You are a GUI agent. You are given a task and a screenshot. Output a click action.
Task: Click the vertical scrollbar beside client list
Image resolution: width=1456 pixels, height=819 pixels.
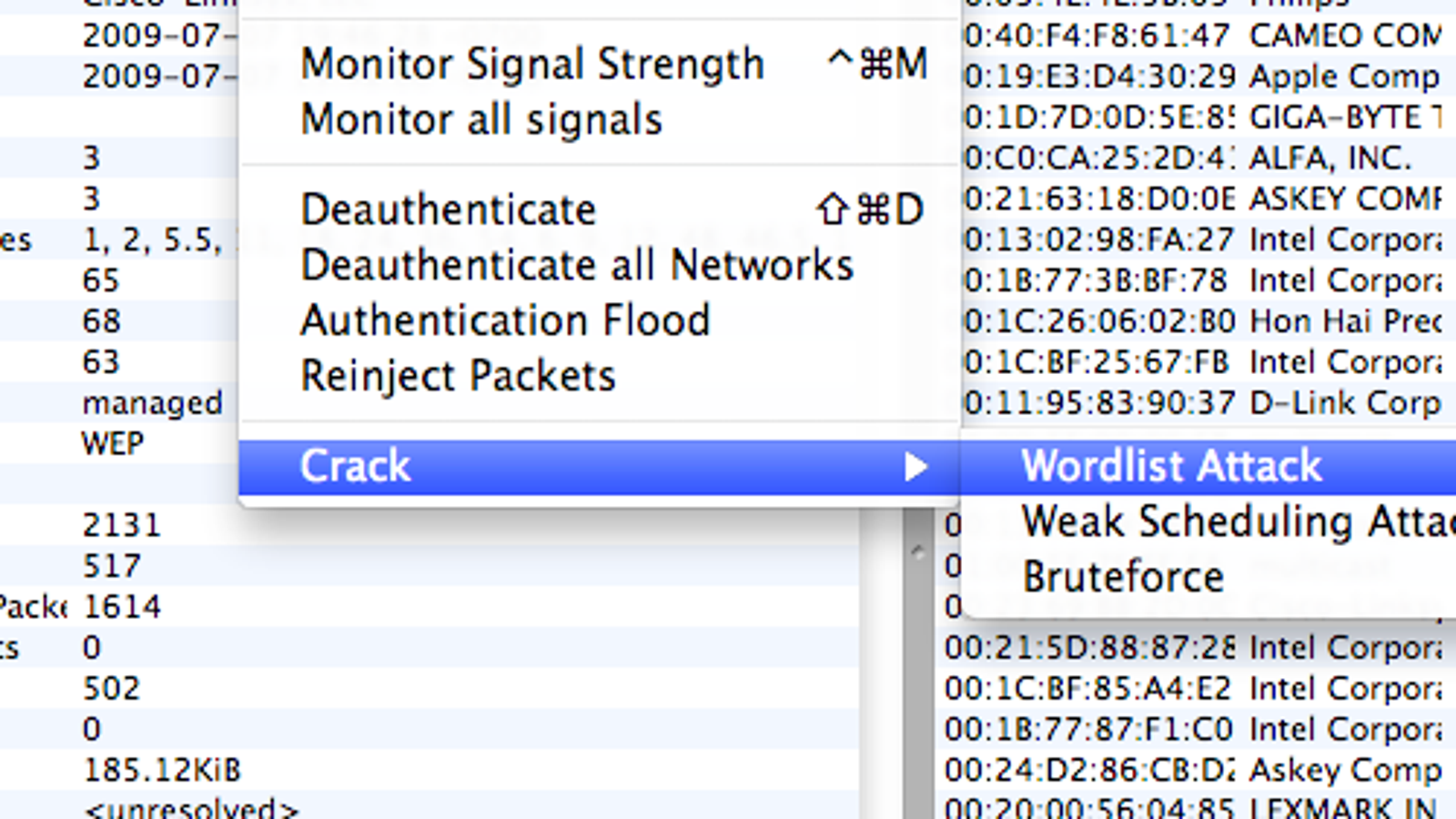(x=918, y=664)
